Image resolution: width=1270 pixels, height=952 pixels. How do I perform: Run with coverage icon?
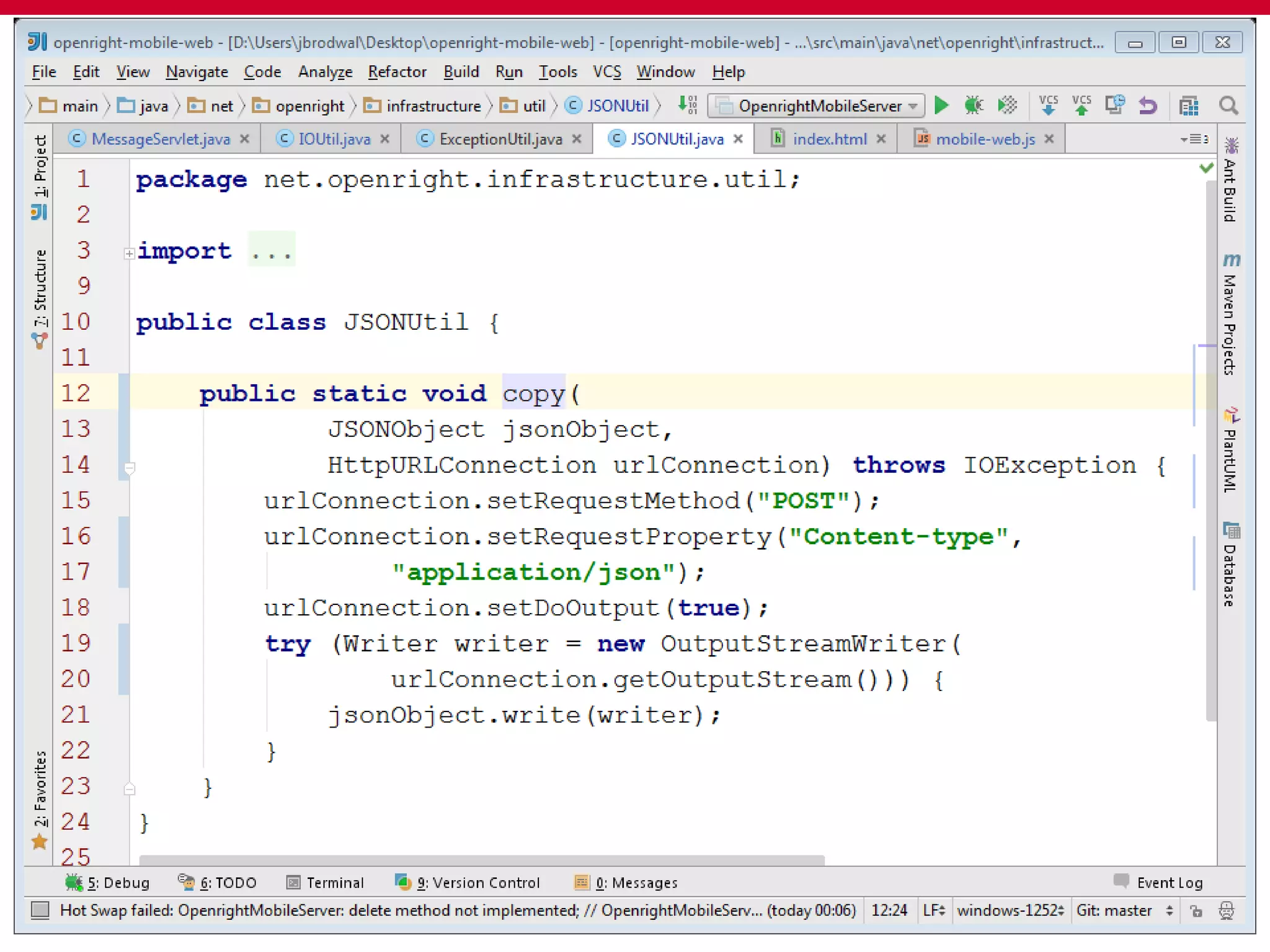pyautogui.click(x=1008, y=105)
